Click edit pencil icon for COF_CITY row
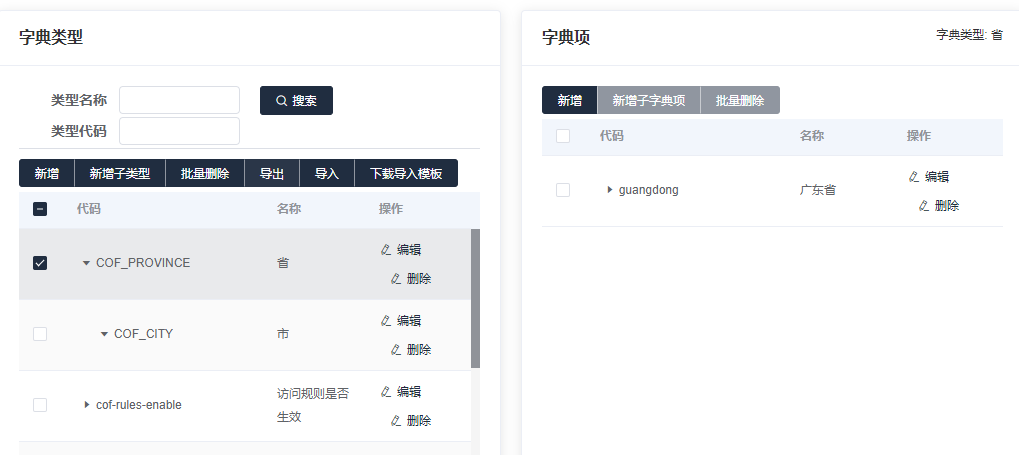 [386, 321]
